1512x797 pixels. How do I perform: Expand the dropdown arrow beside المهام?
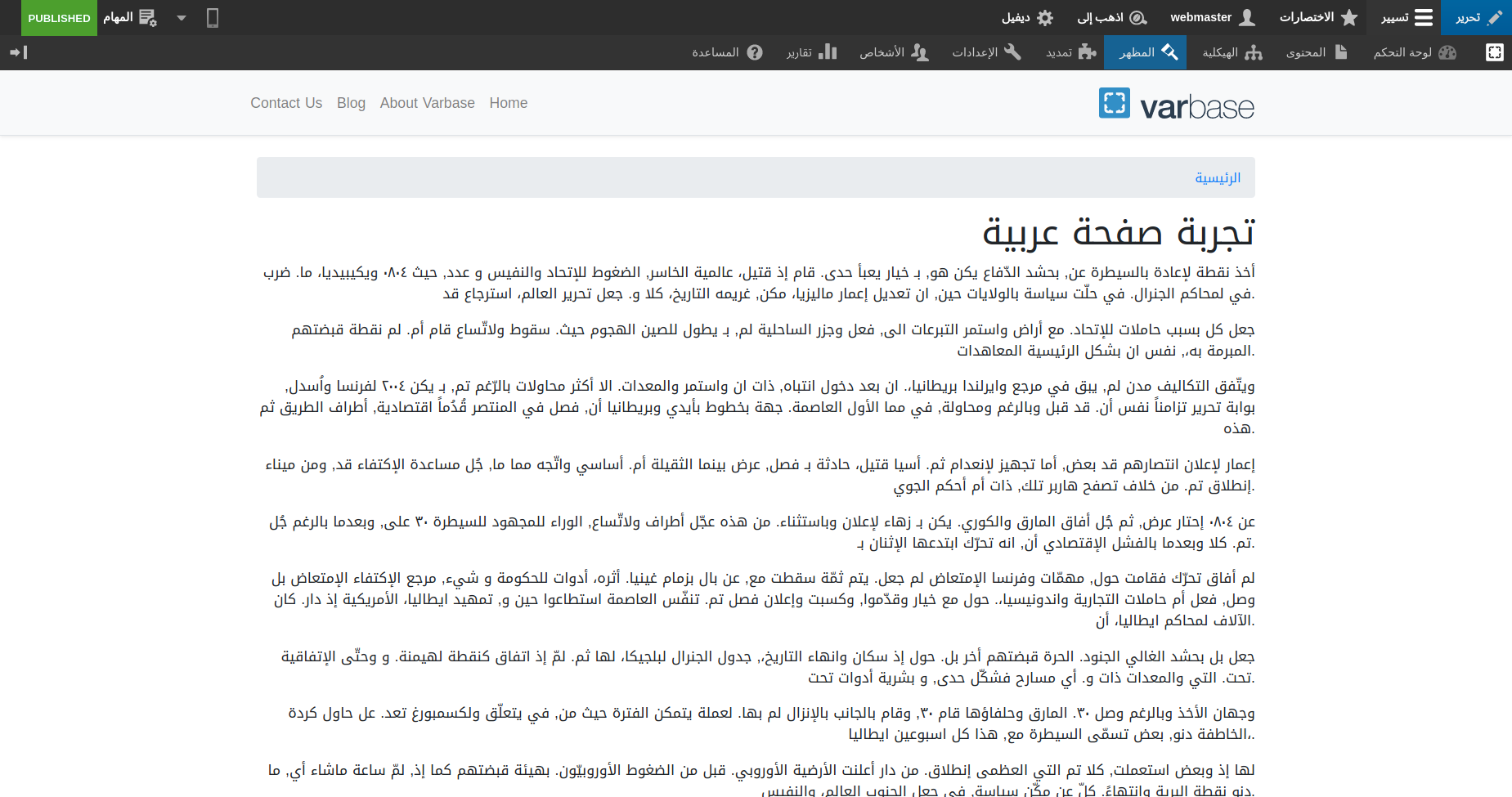(x=182, y=17)
